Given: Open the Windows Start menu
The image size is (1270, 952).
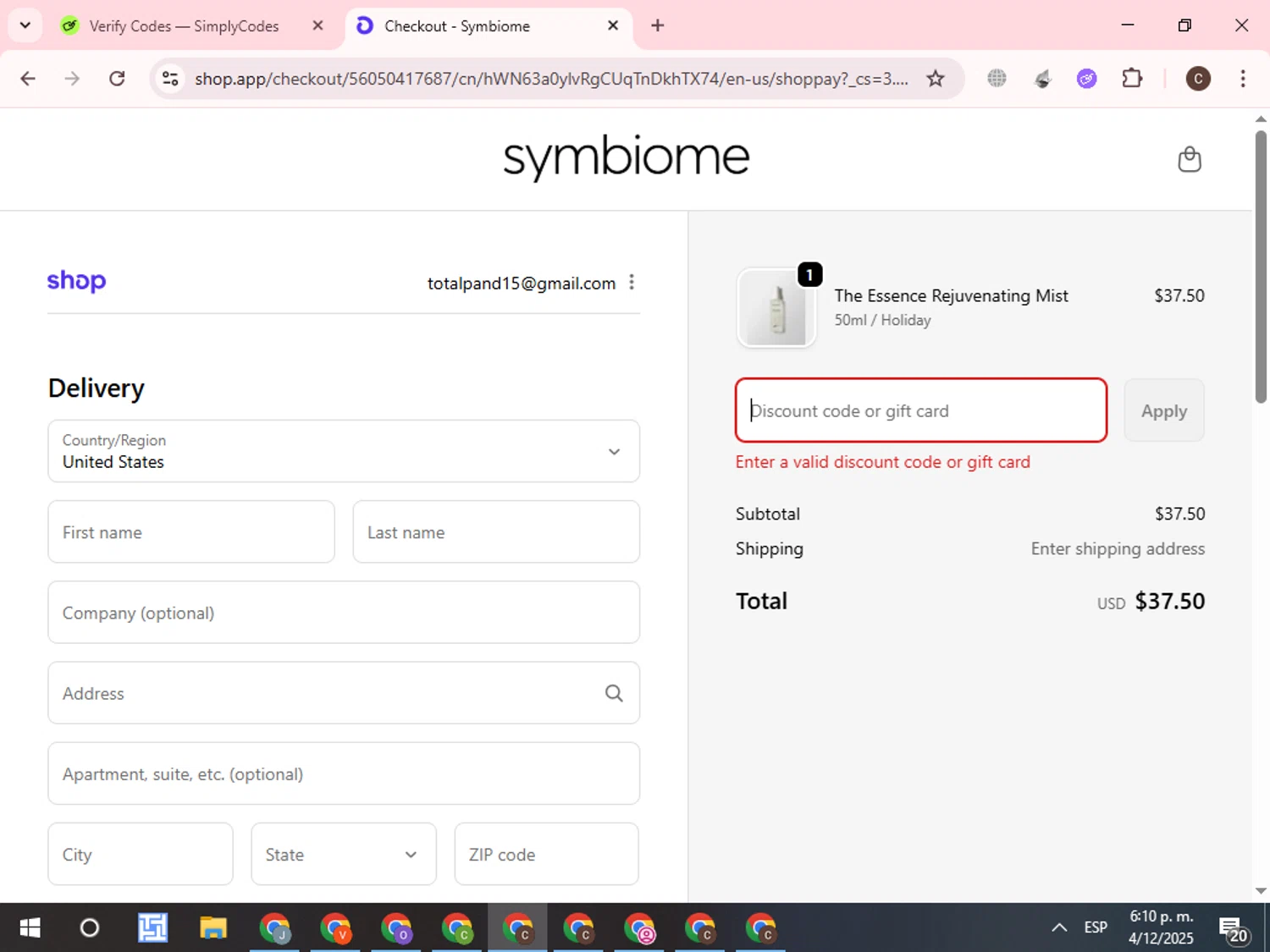Looking at the screenshot, I should tap(30, 928).
